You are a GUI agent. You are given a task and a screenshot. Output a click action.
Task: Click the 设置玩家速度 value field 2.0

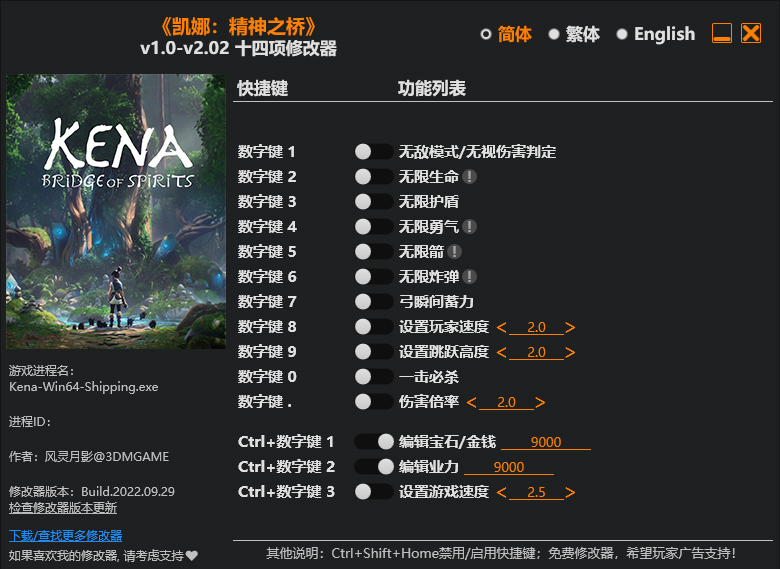(x=536, y=327)
